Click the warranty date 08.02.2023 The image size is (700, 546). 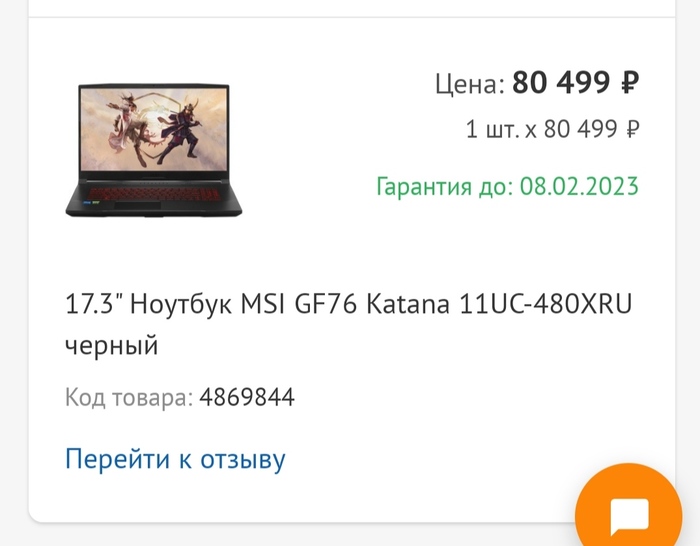pos(579,186)
